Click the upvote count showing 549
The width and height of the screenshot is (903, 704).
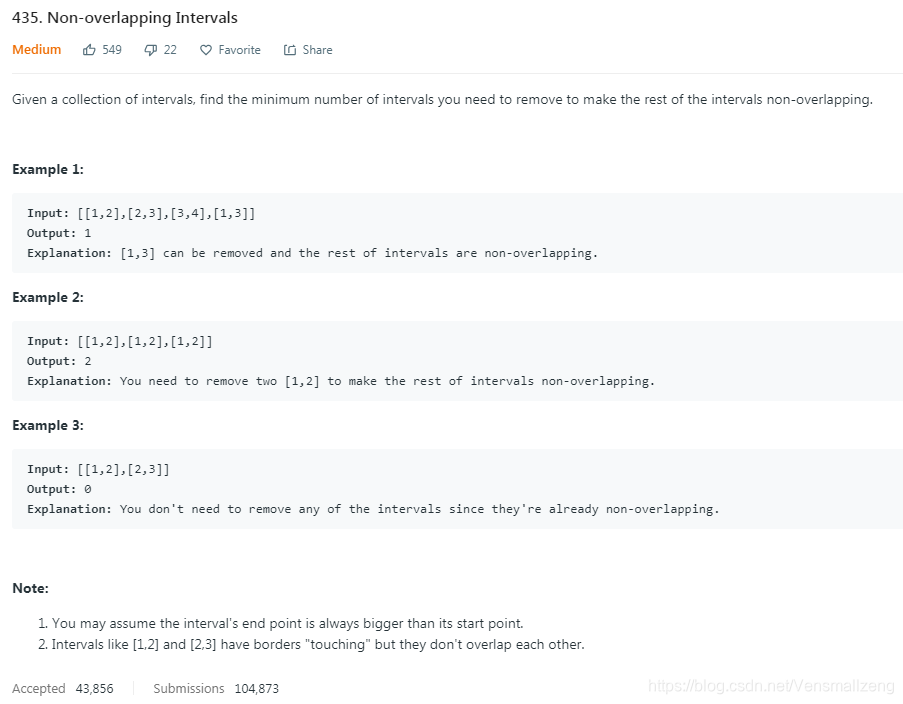click(111, 49)
